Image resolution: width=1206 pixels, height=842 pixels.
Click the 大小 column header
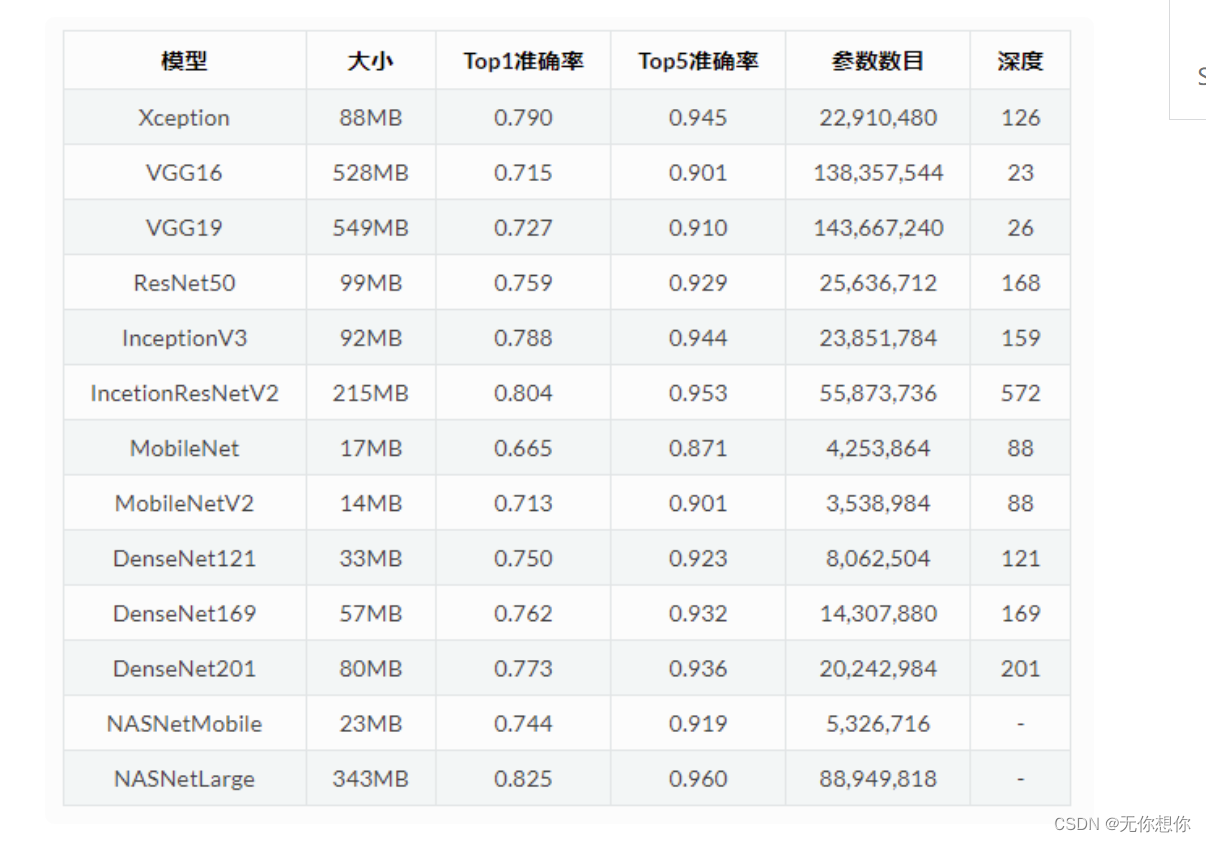pos(370,61)
